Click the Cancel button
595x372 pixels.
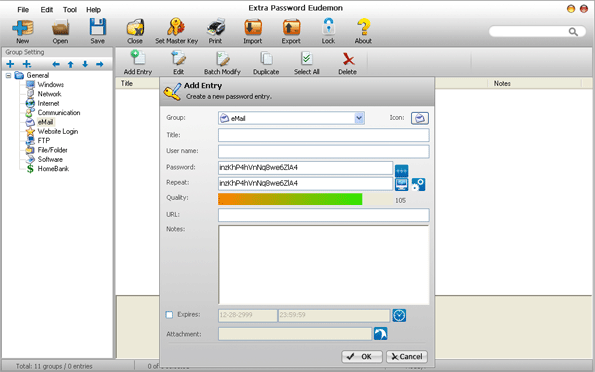click(x=407, y=356)
